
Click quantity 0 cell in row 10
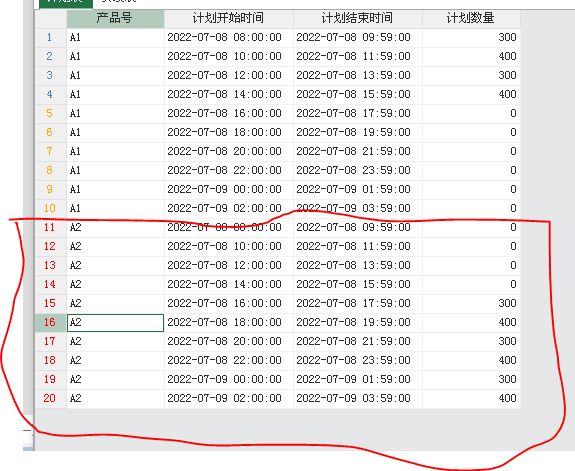[x=471, y=208]
